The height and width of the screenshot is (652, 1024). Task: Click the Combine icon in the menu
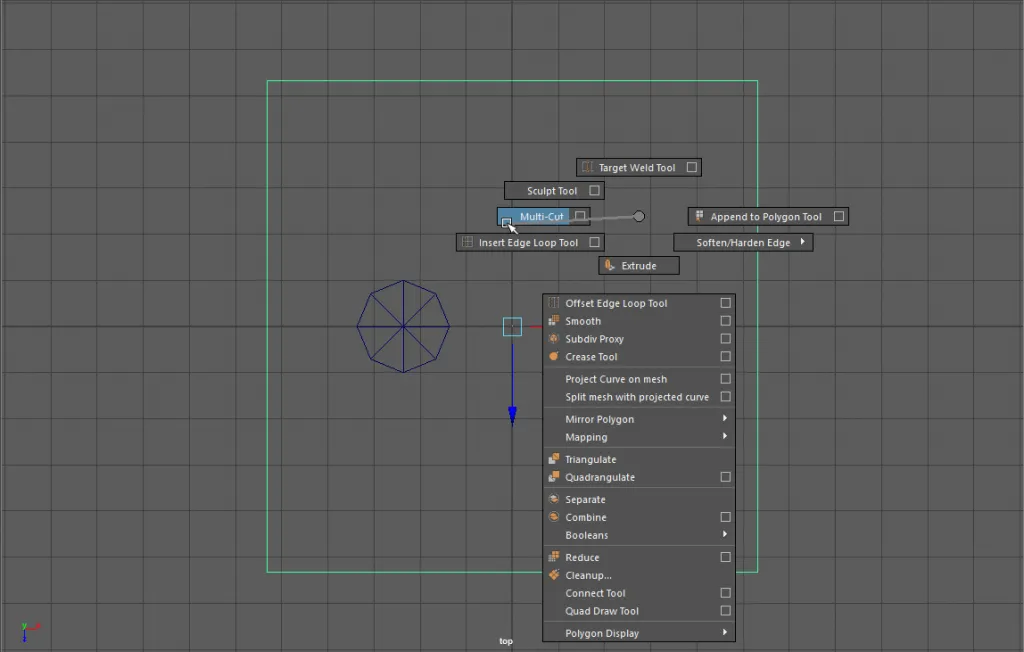pyautogui.click(x=553, y=517)
